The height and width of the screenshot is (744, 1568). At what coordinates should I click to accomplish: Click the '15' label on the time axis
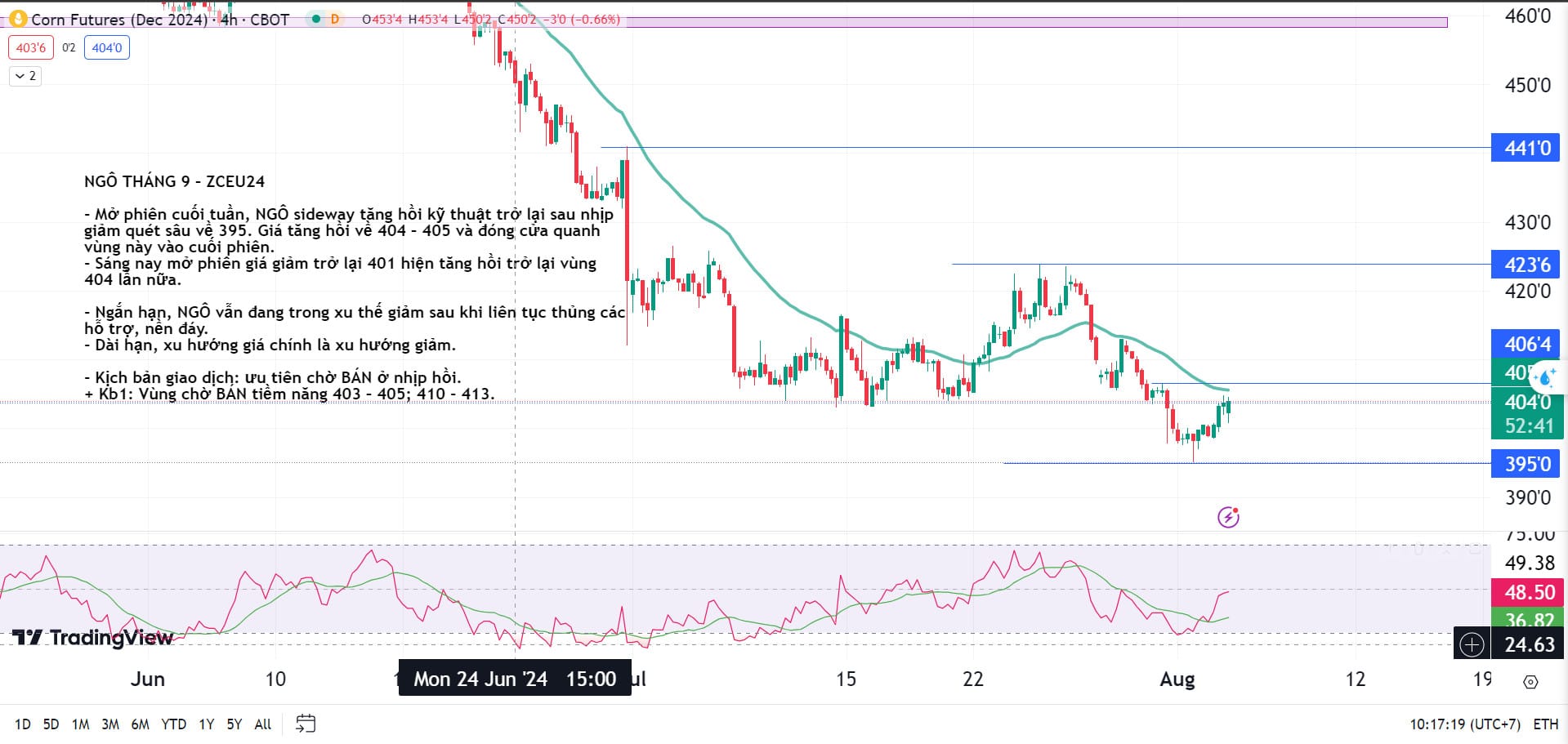click(x=847, y=679)
